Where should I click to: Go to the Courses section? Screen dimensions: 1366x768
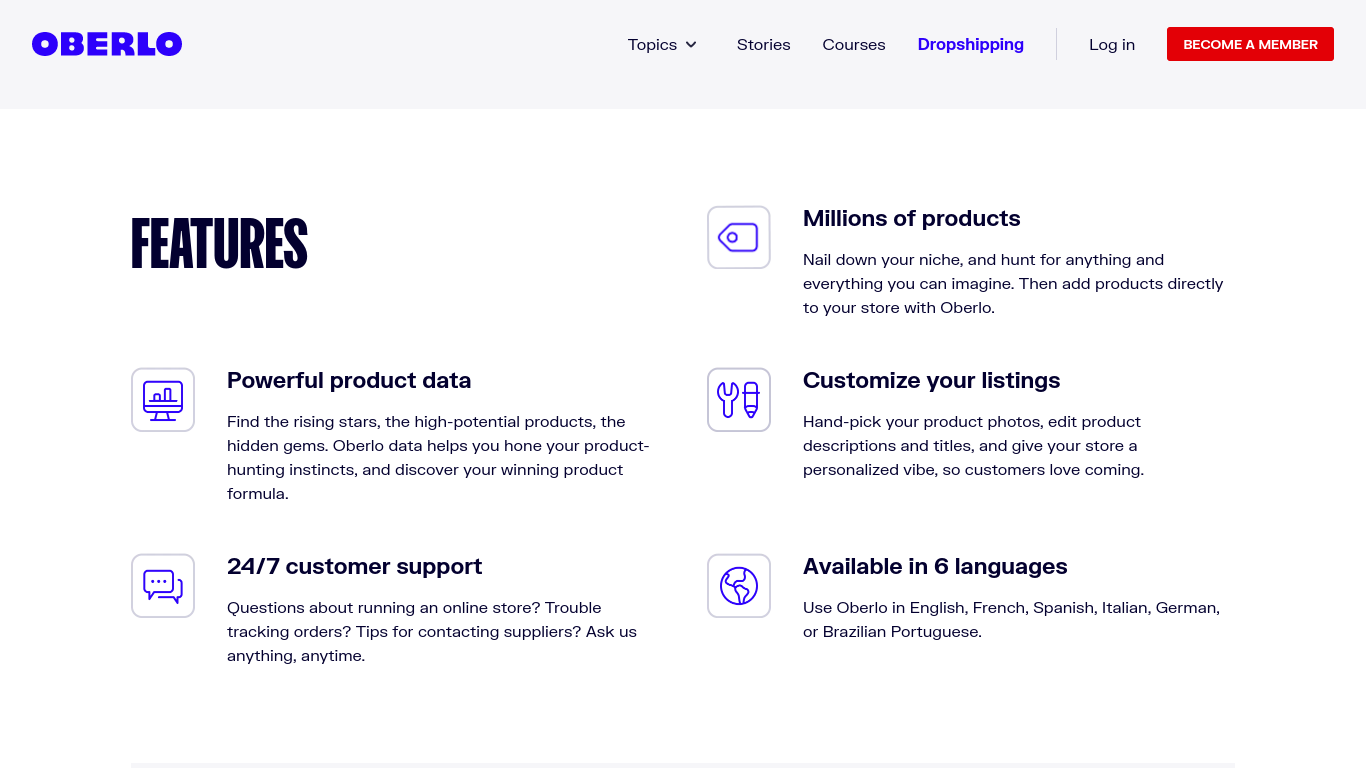(853, 44)
